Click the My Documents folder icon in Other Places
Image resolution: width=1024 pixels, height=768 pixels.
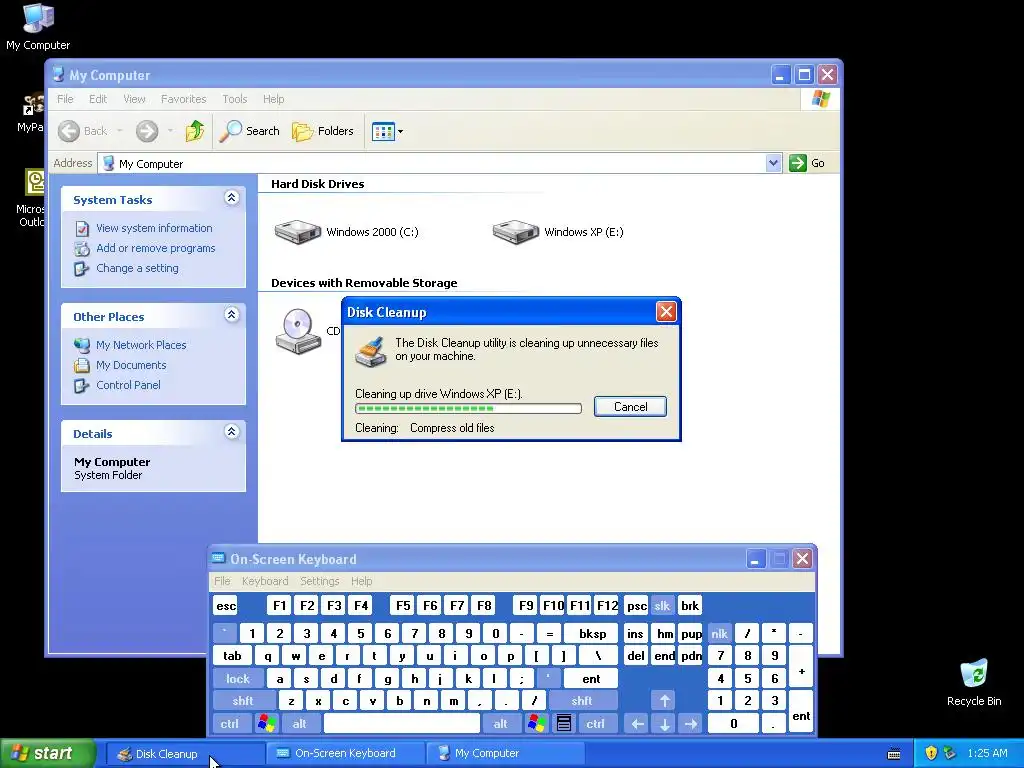pyautogui.click(x=82, y=366)
